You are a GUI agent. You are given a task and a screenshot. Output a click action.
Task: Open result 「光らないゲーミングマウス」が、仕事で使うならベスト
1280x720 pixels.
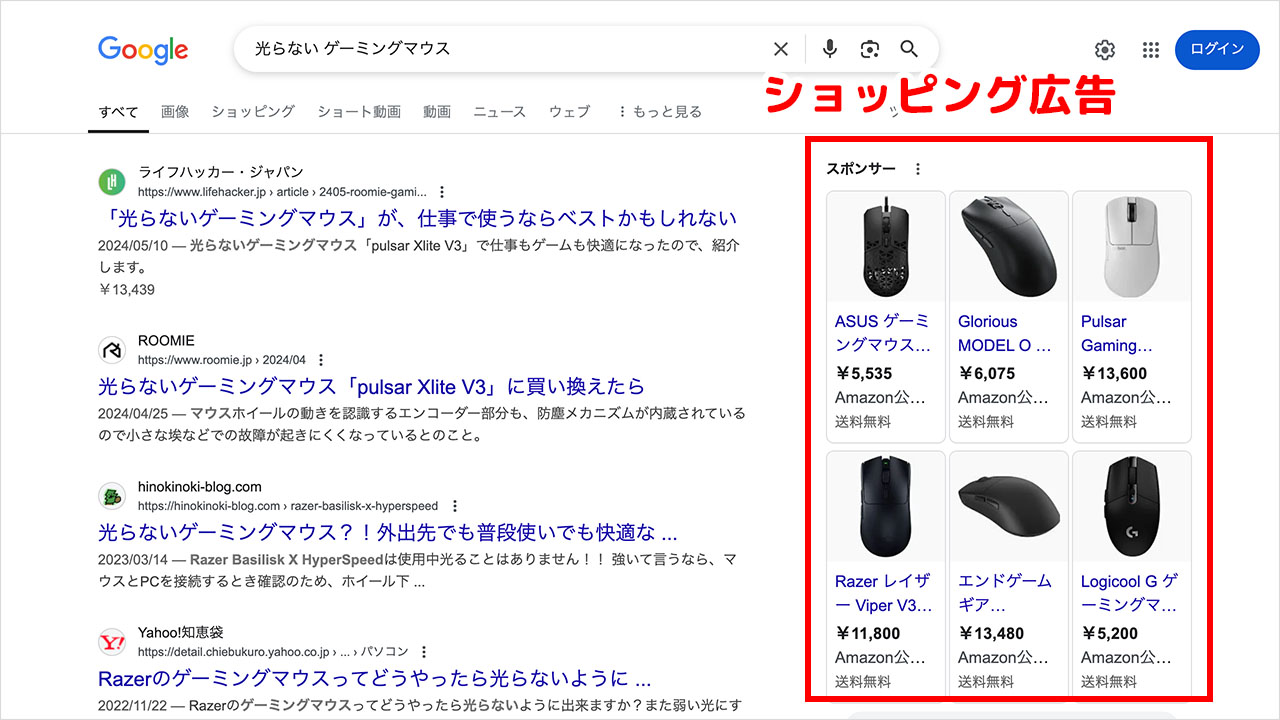pos(417,218)
